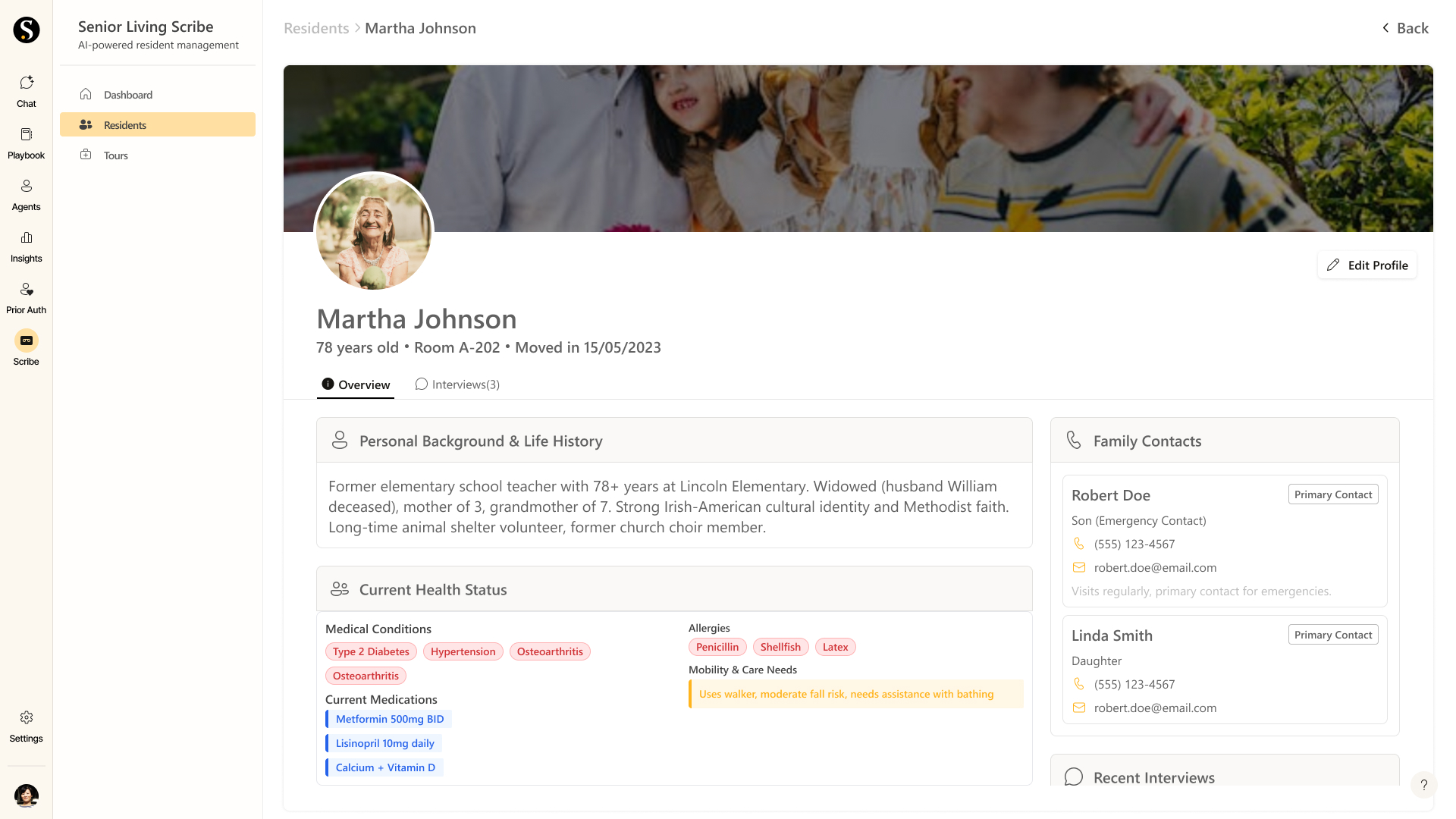The width and height of the screenshot is (1456, 819).
Task: Click the Residents breadcrumb link
Action: click(x=316, y=28)
